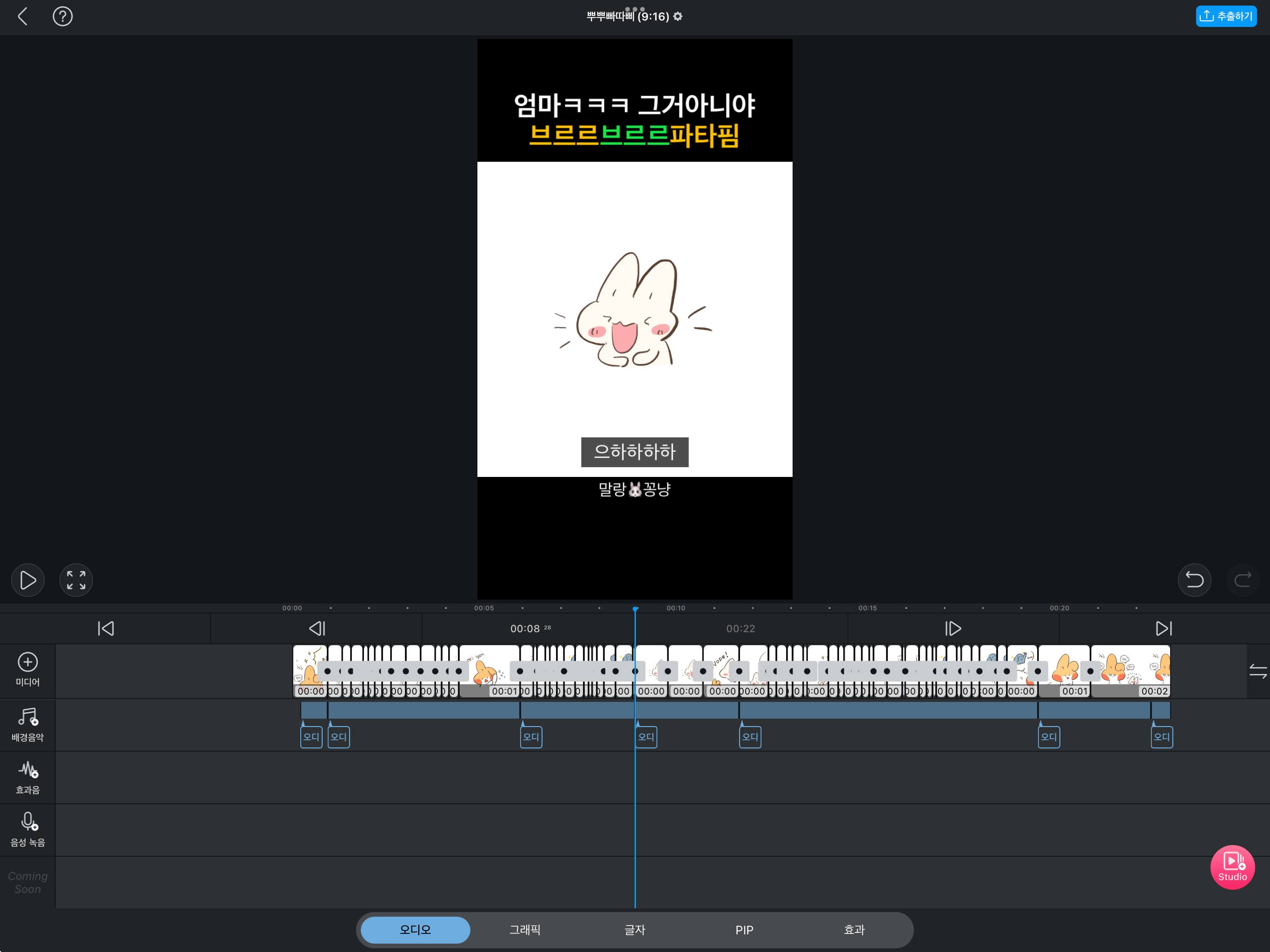Jump to timeline end
This screenshot has width=1270, height=952.
coord(1164,629)
